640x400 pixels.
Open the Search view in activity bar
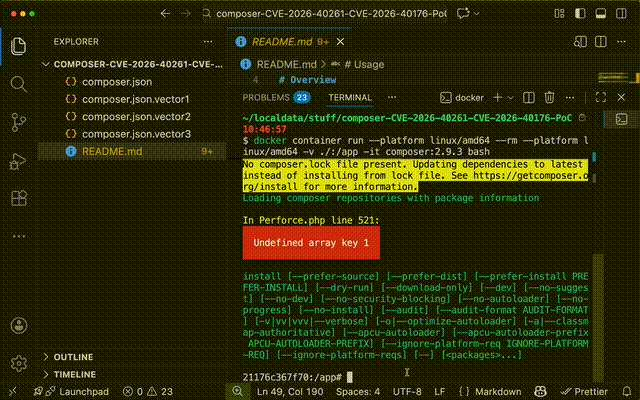point(18,83)
